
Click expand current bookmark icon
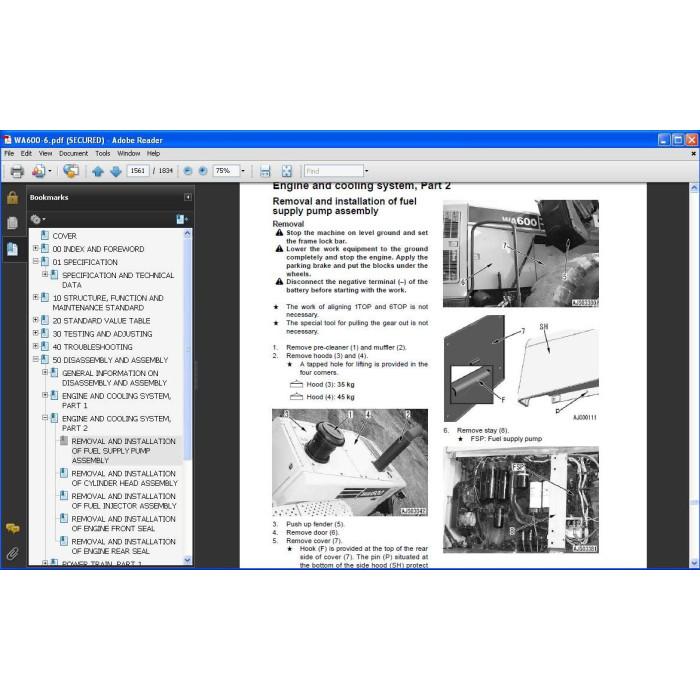click(x=181, y=219)
